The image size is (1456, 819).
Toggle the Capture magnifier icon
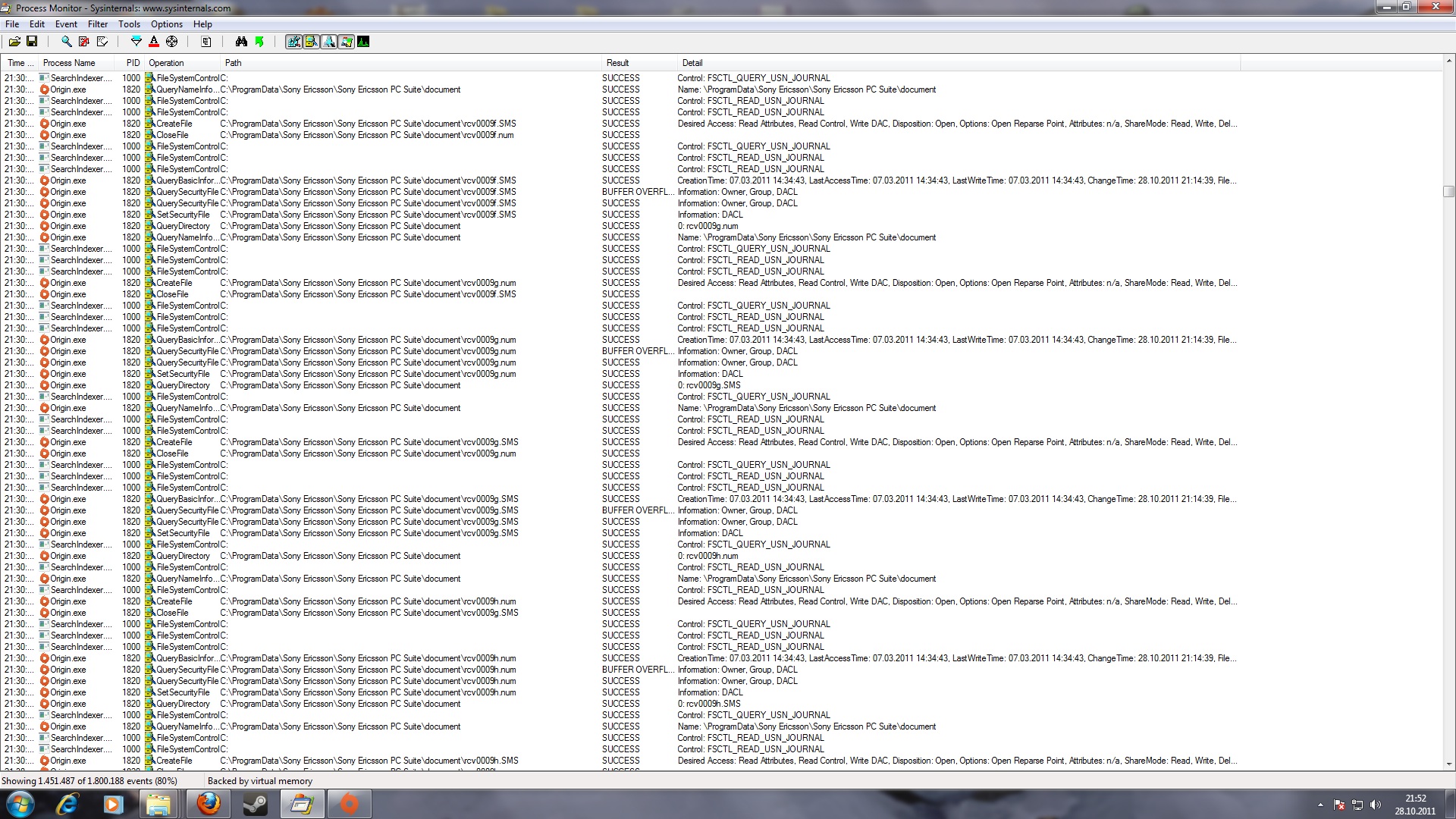[67, 42]
